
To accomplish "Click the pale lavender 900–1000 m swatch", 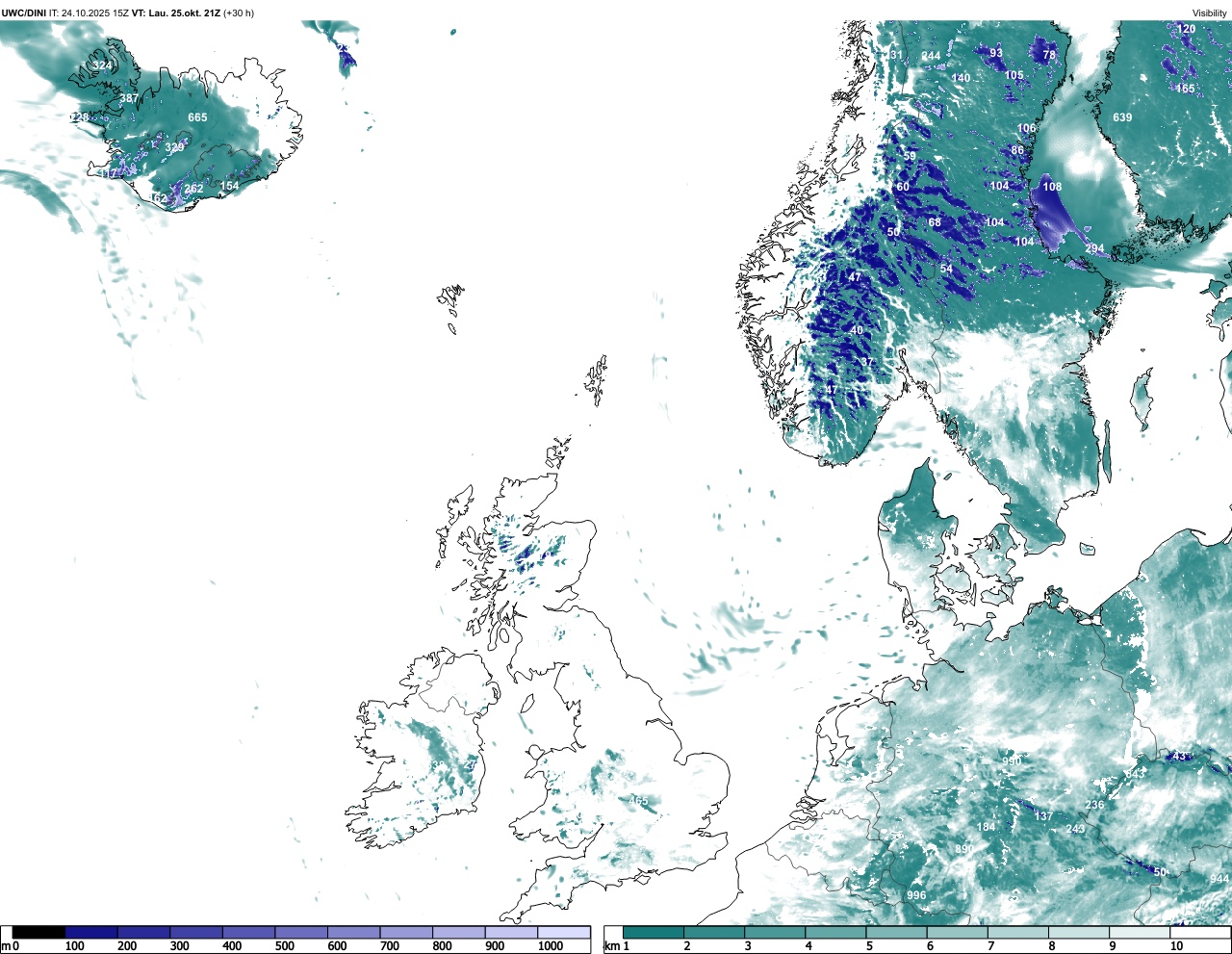I will click(511, 932).
